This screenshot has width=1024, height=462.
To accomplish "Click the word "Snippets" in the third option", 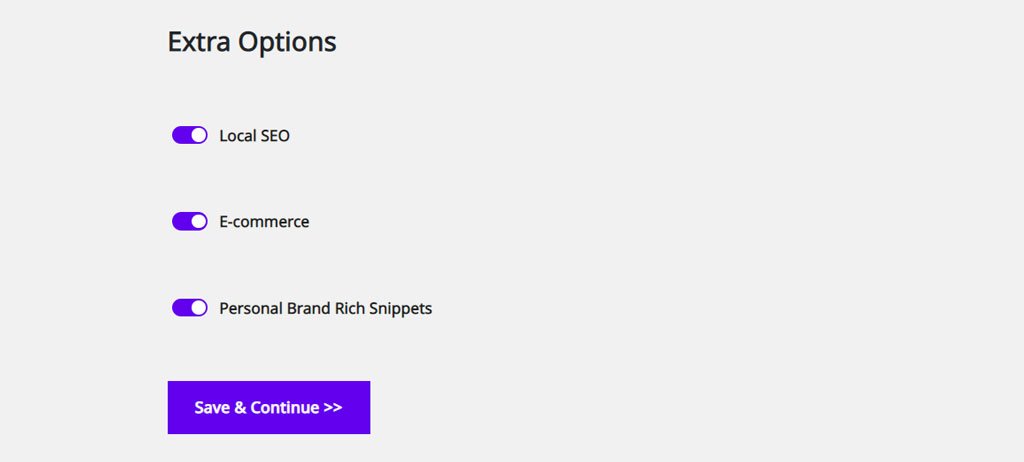I will pyautogui.click(x=400, y=308).
